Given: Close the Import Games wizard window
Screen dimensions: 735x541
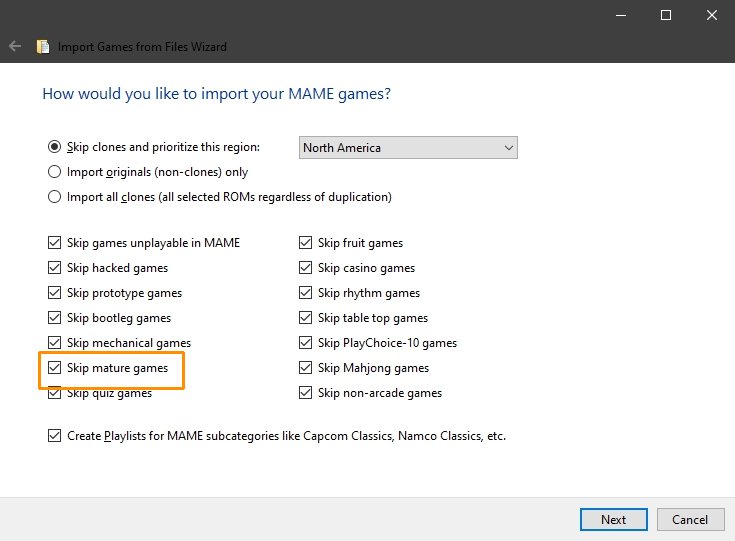Looking at the screenshot, I should tap(712, 15).
